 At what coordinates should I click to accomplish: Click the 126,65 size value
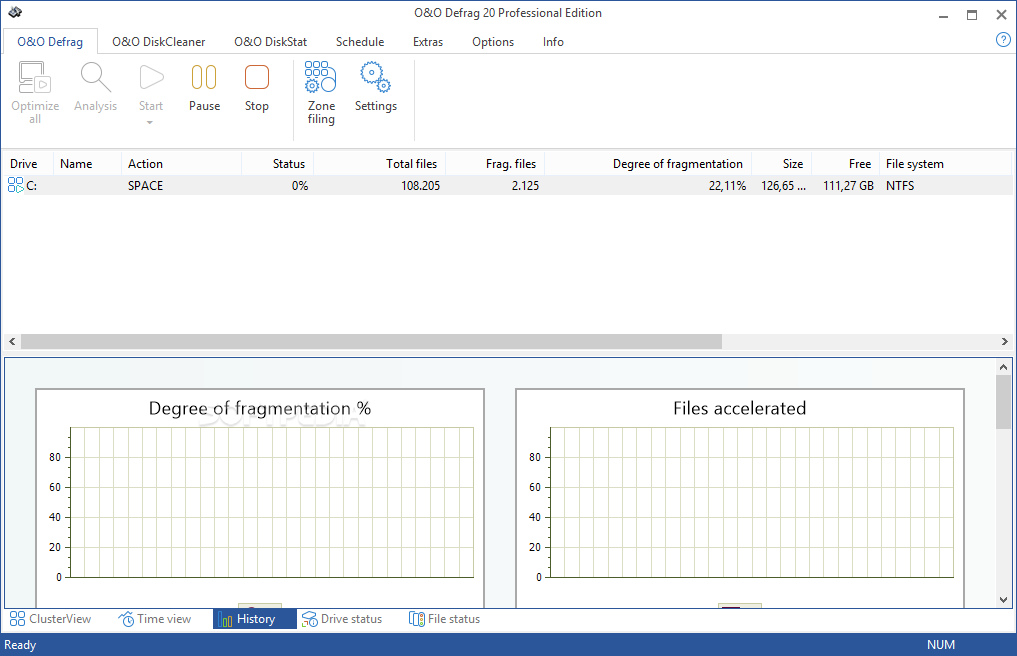click(784, 186)
